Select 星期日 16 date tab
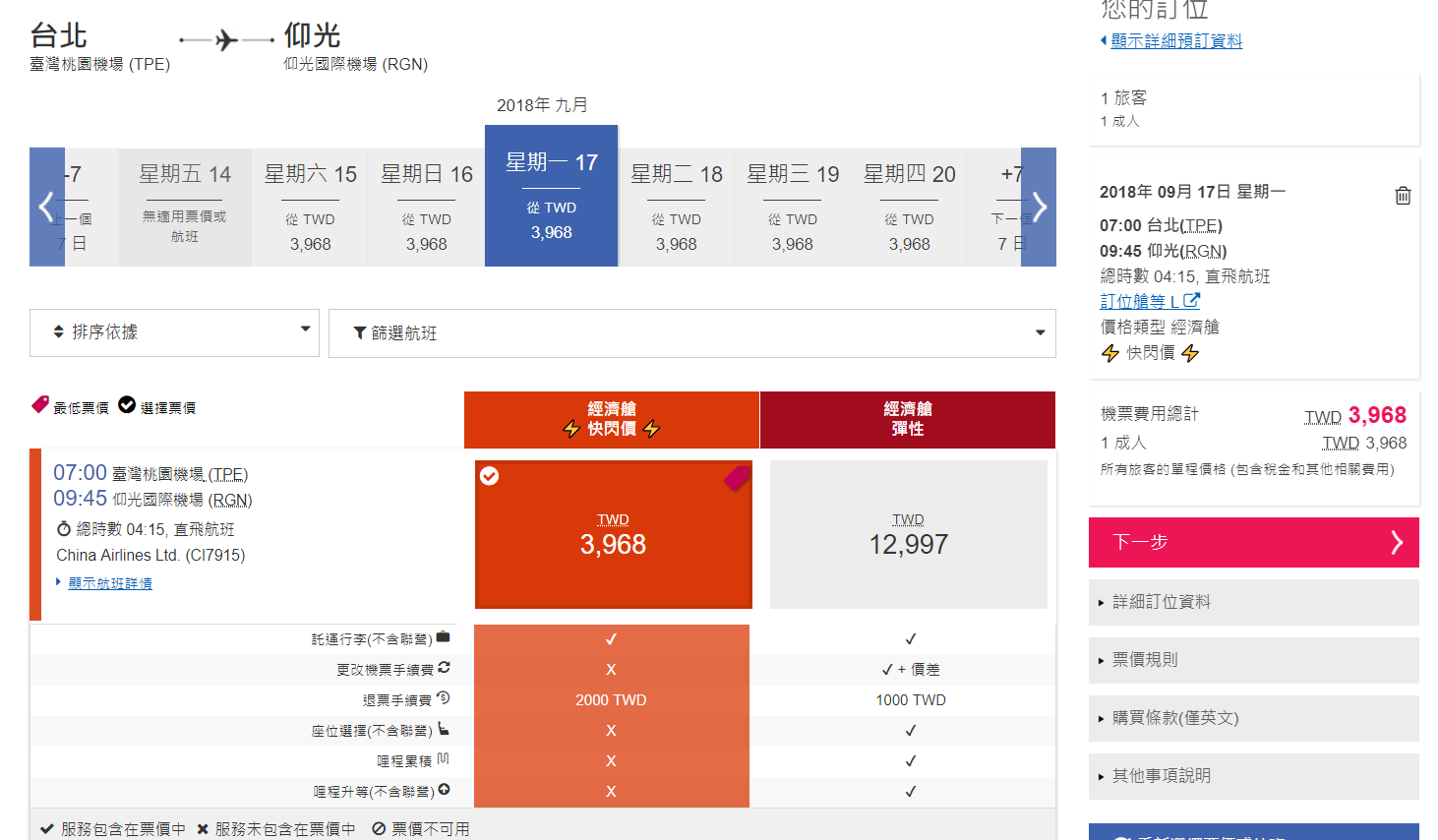 point(426,208)
